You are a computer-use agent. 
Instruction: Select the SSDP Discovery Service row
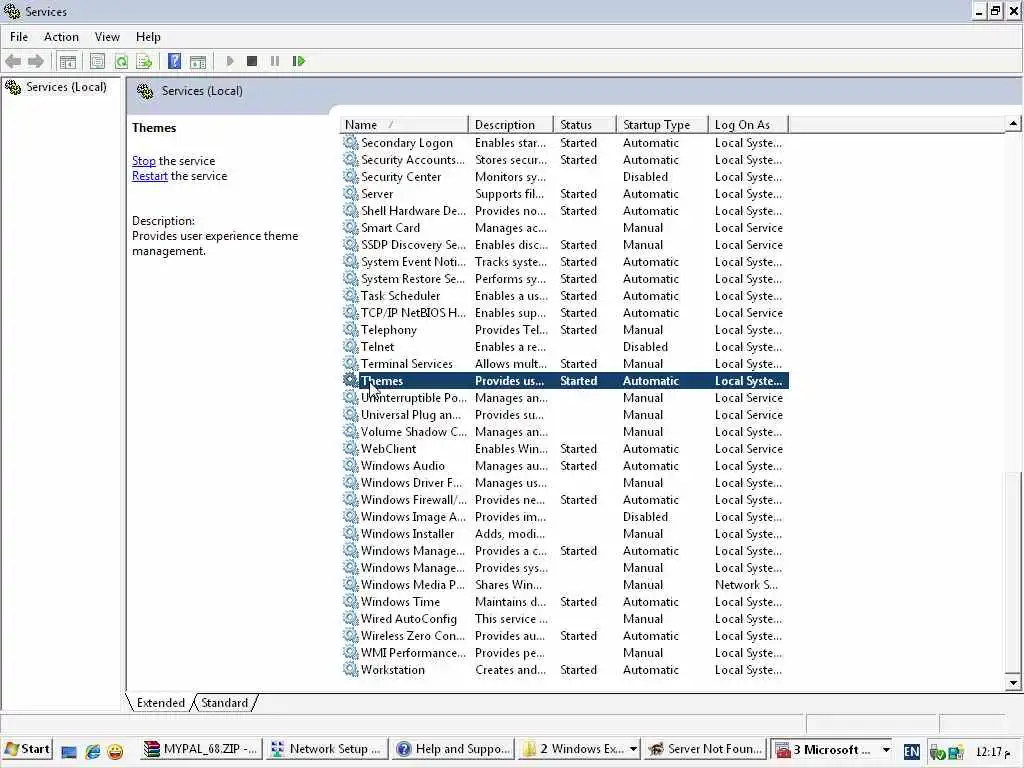[565, 245]
